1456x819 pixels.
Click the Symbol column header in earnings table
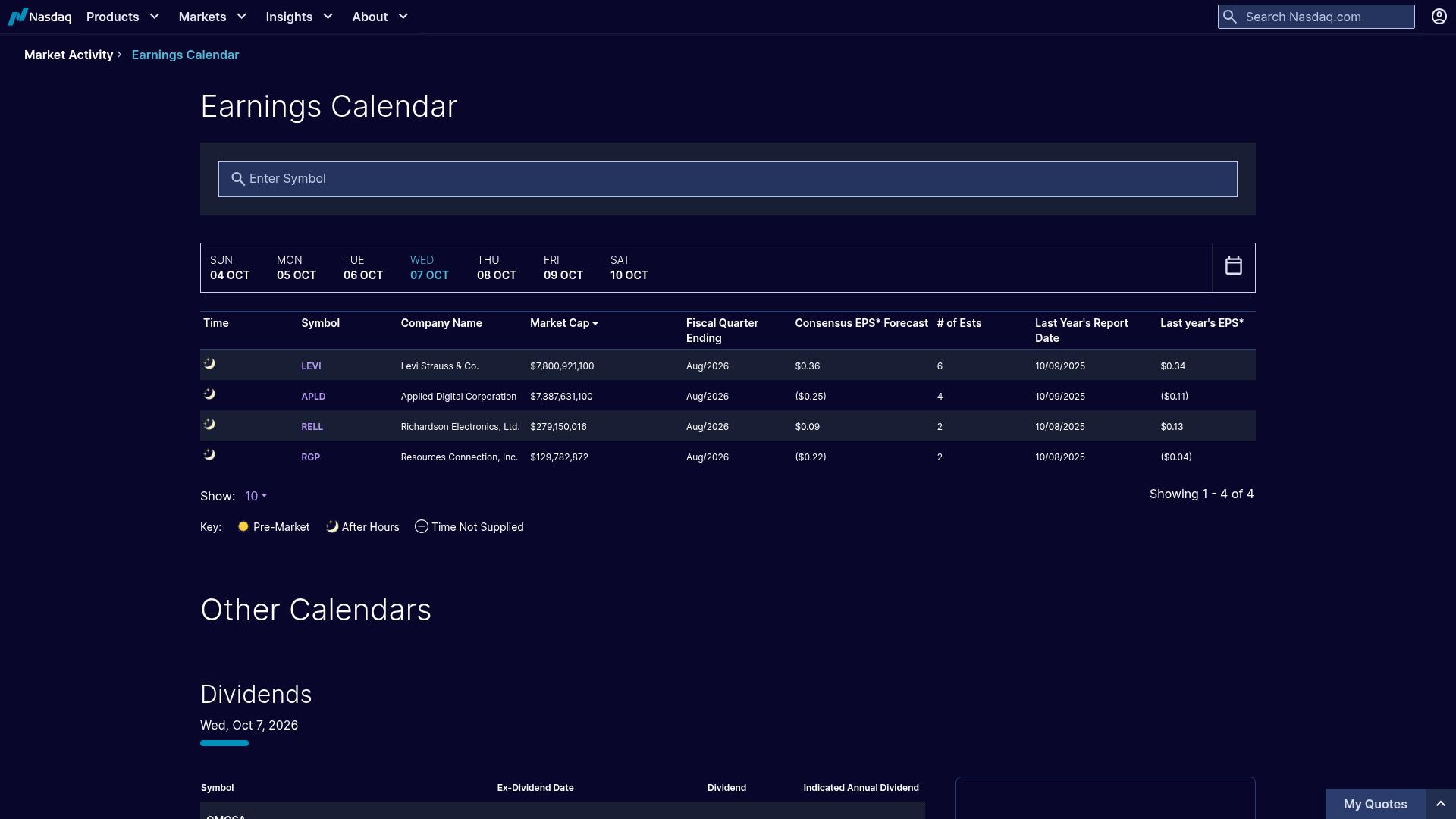click(320, 323)
